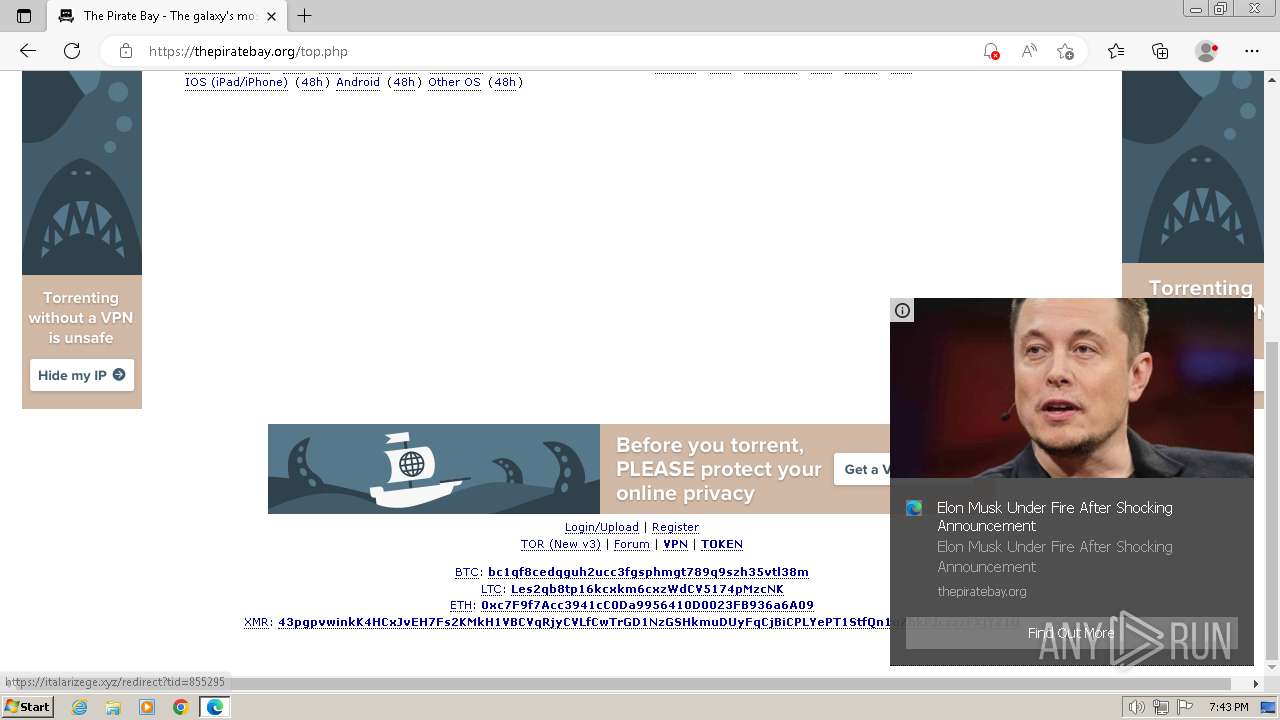Viewport: 1280px width, 720px height.
Task: Open File Explorer from taskbar
Action: point(113,707)
